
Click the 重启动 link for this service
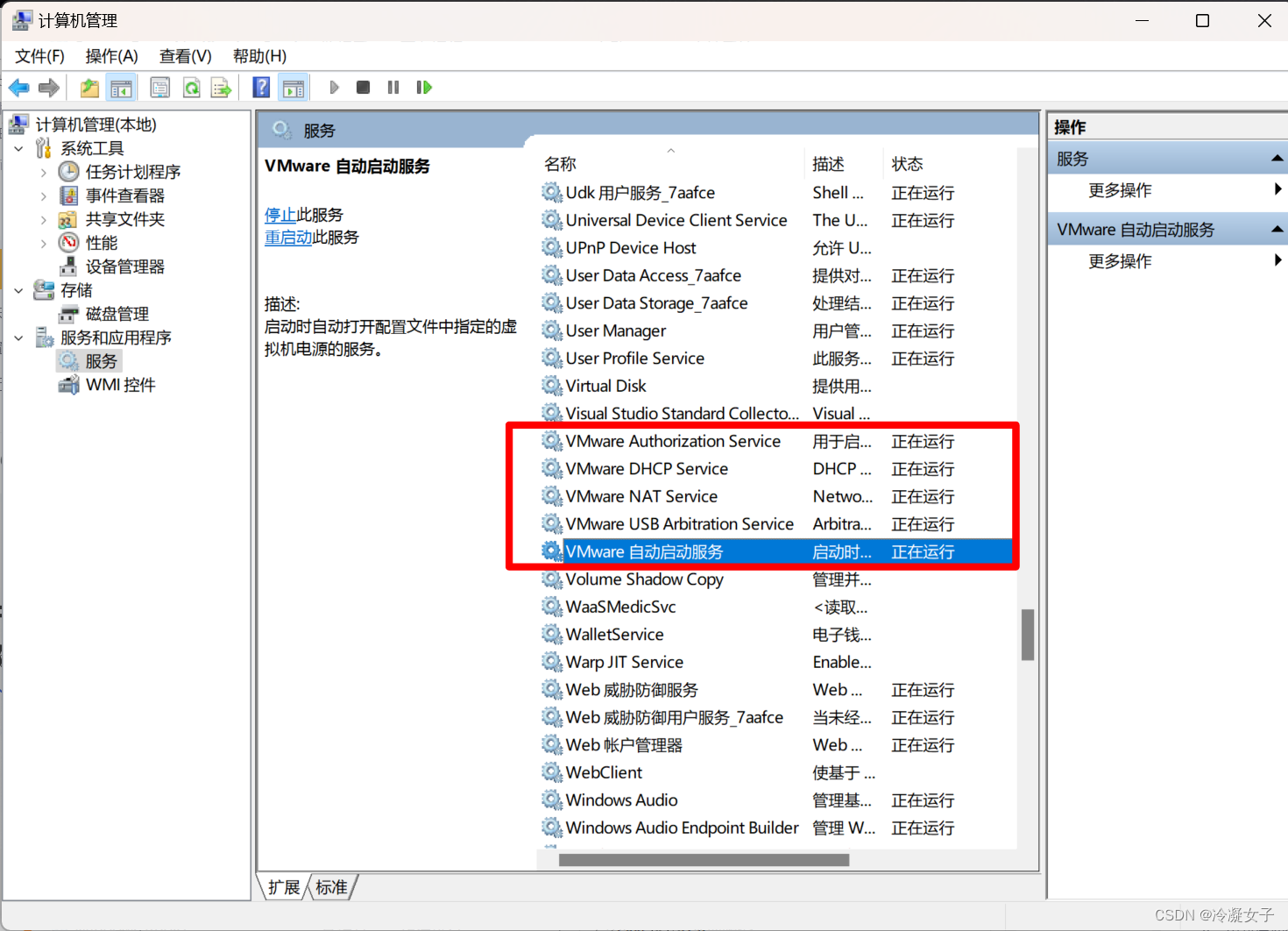(288, 238)
